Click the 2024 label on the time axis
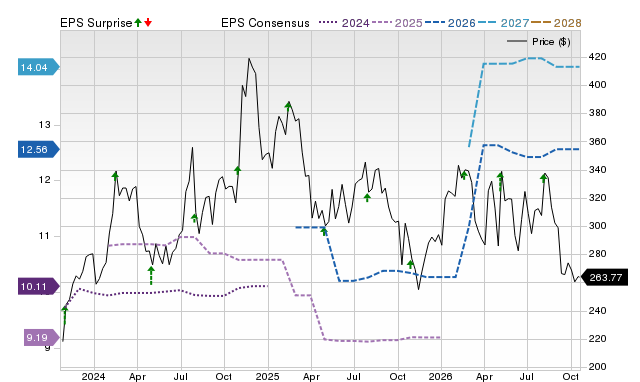The image size is (640, 382). click(93, 376)
